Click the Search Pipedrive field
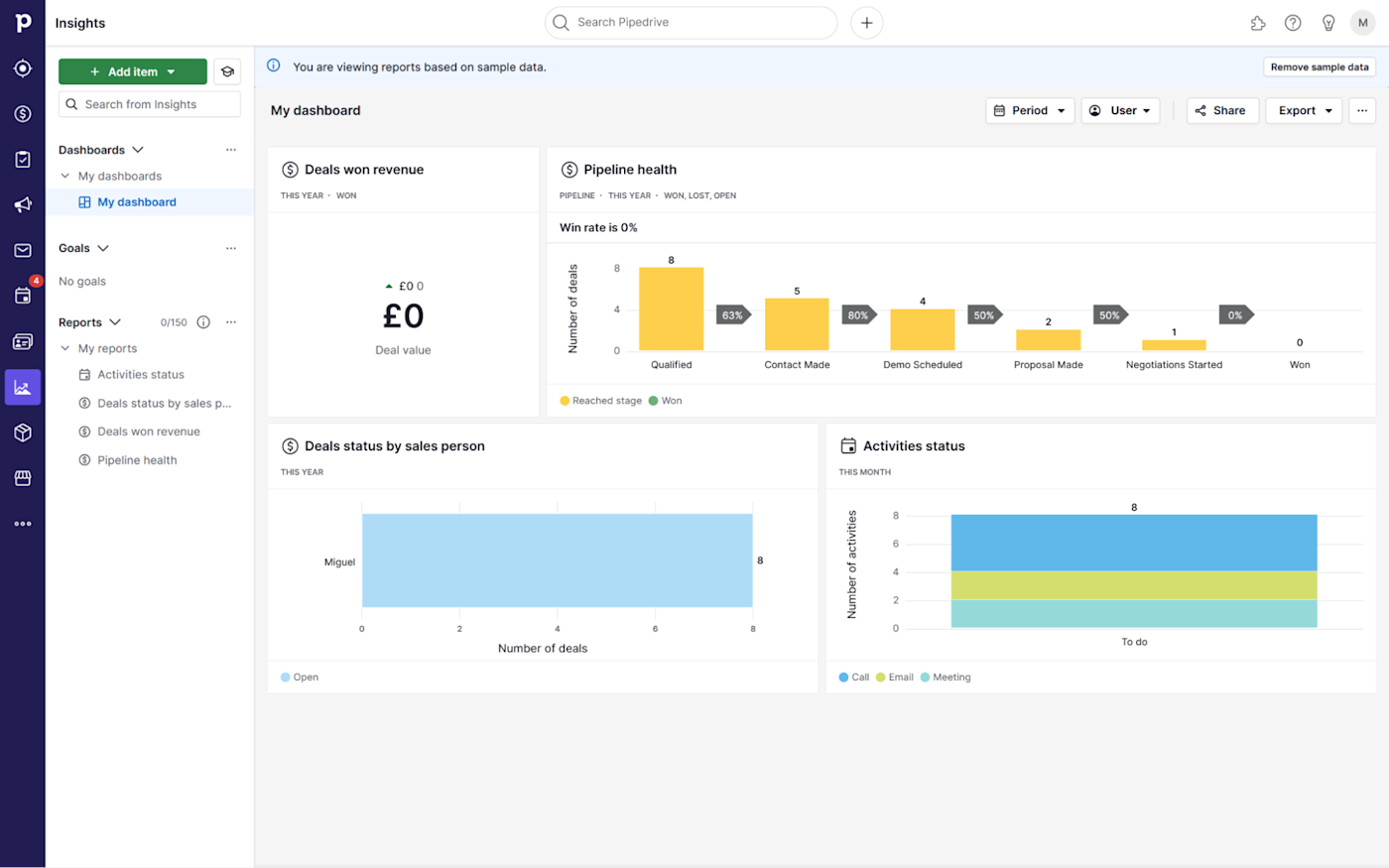 point(691,23)
